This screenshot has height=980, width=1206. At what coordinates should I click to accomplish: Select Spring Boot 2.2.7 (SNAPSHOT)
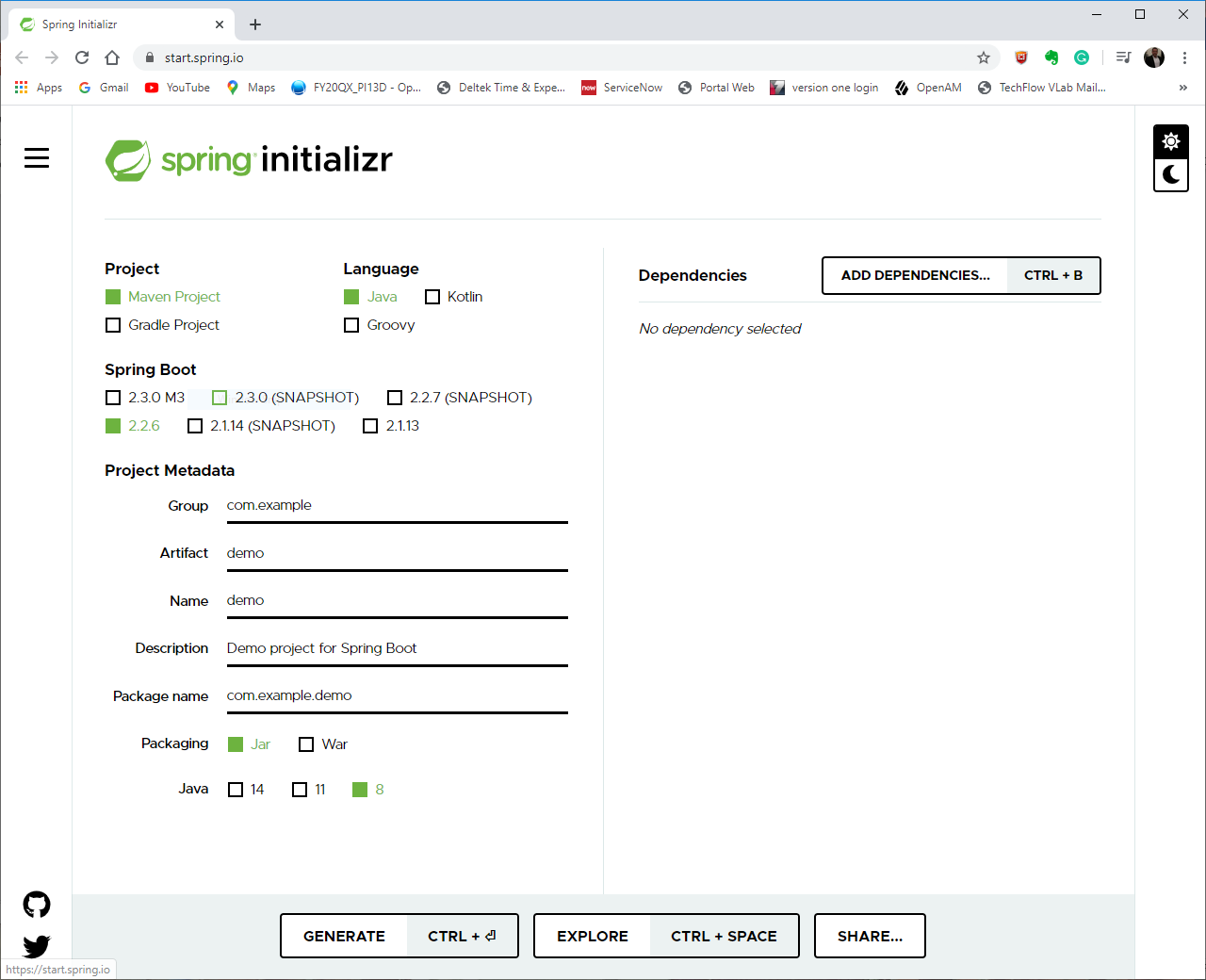click(x=460, y=398)
